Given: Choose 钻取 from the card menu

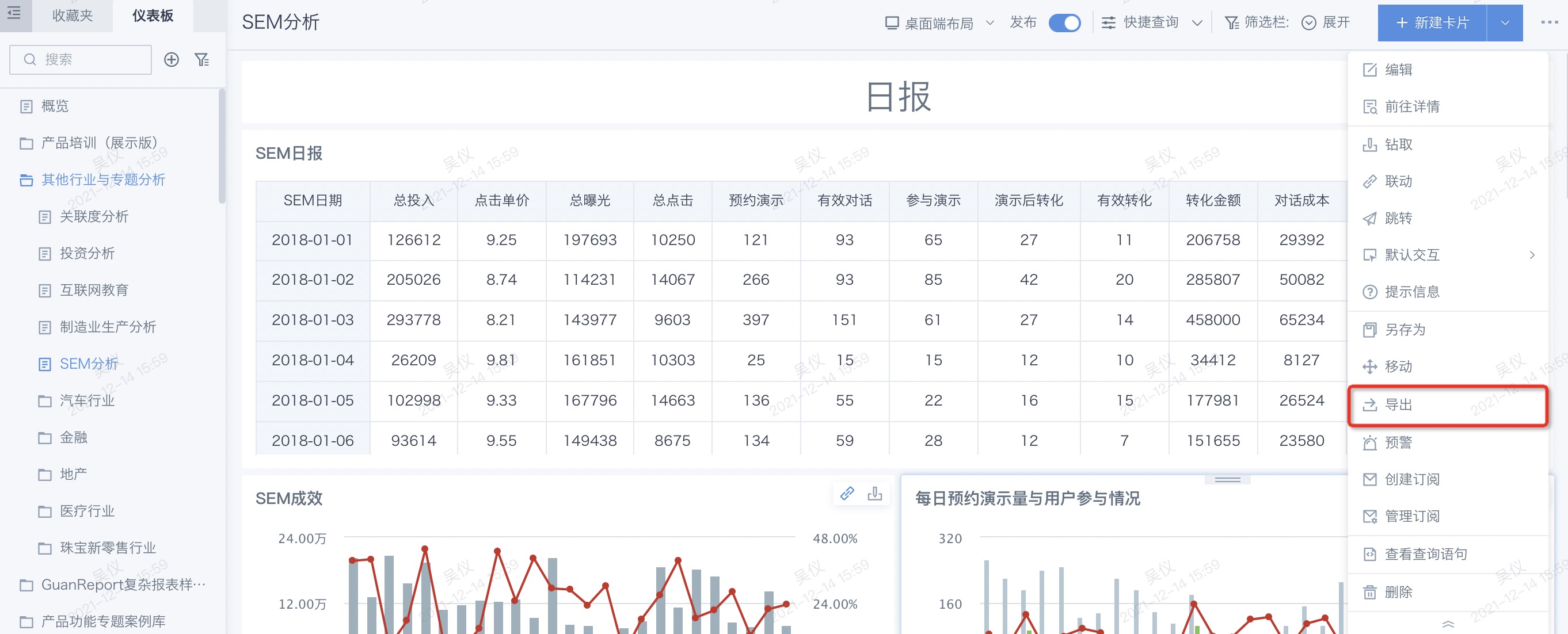Looking at the screenshot, I should pos(1448,145).
